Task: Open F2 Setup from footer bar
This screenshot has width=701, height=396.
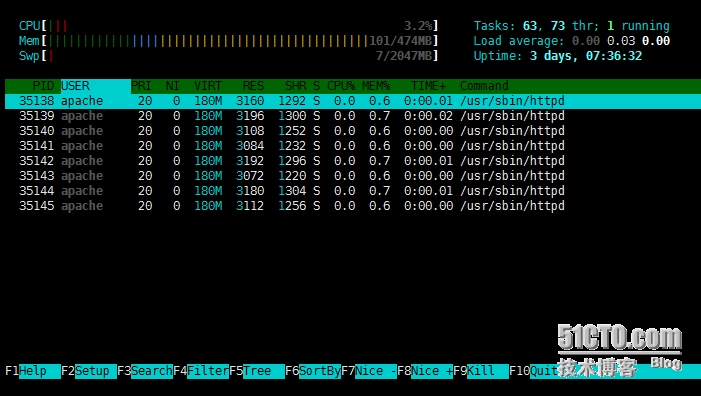Action: pos(89,371)
